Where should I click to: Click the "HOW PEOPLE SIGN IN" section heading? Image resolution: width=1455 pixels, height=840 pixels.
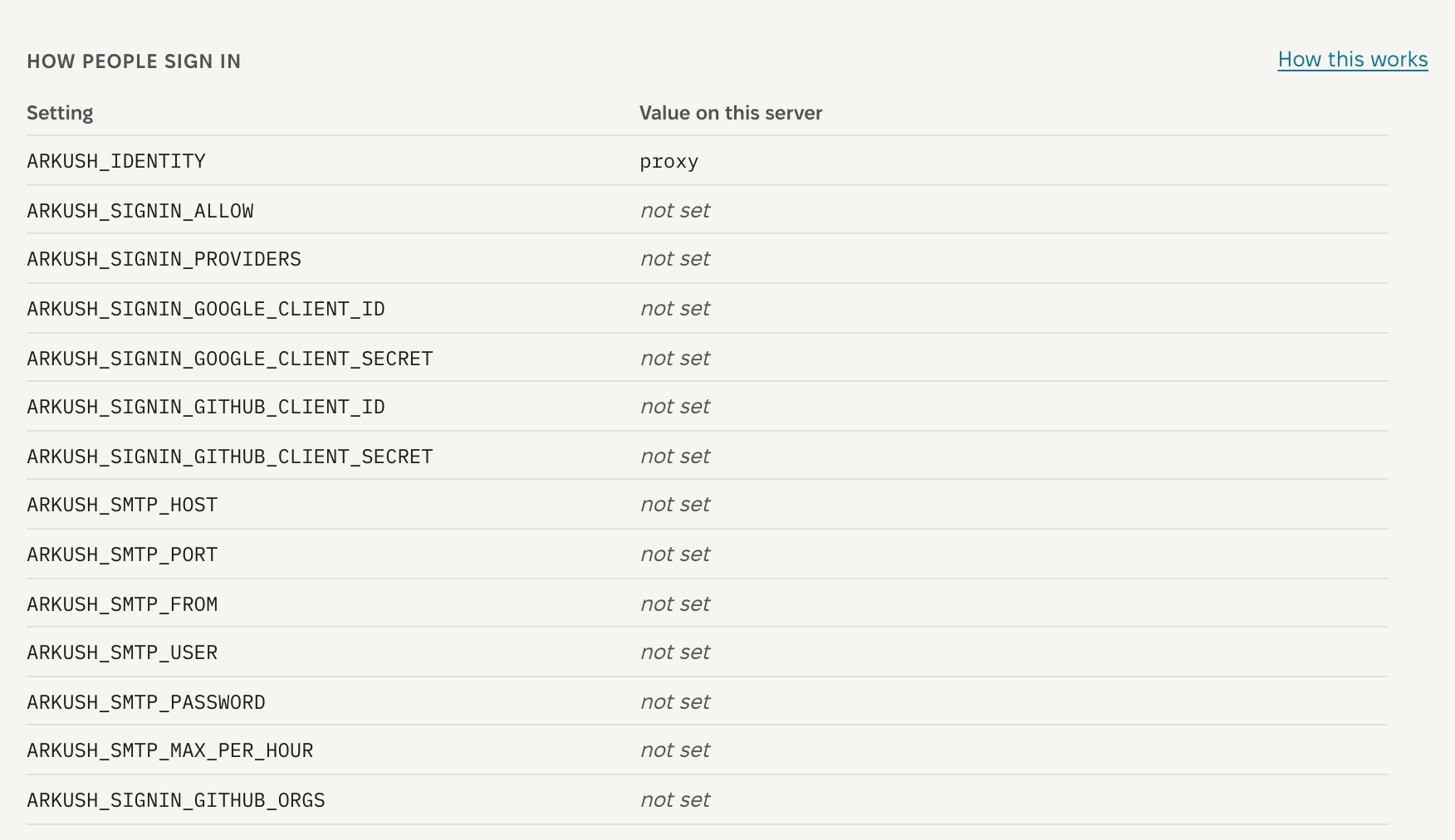[134, 61]
